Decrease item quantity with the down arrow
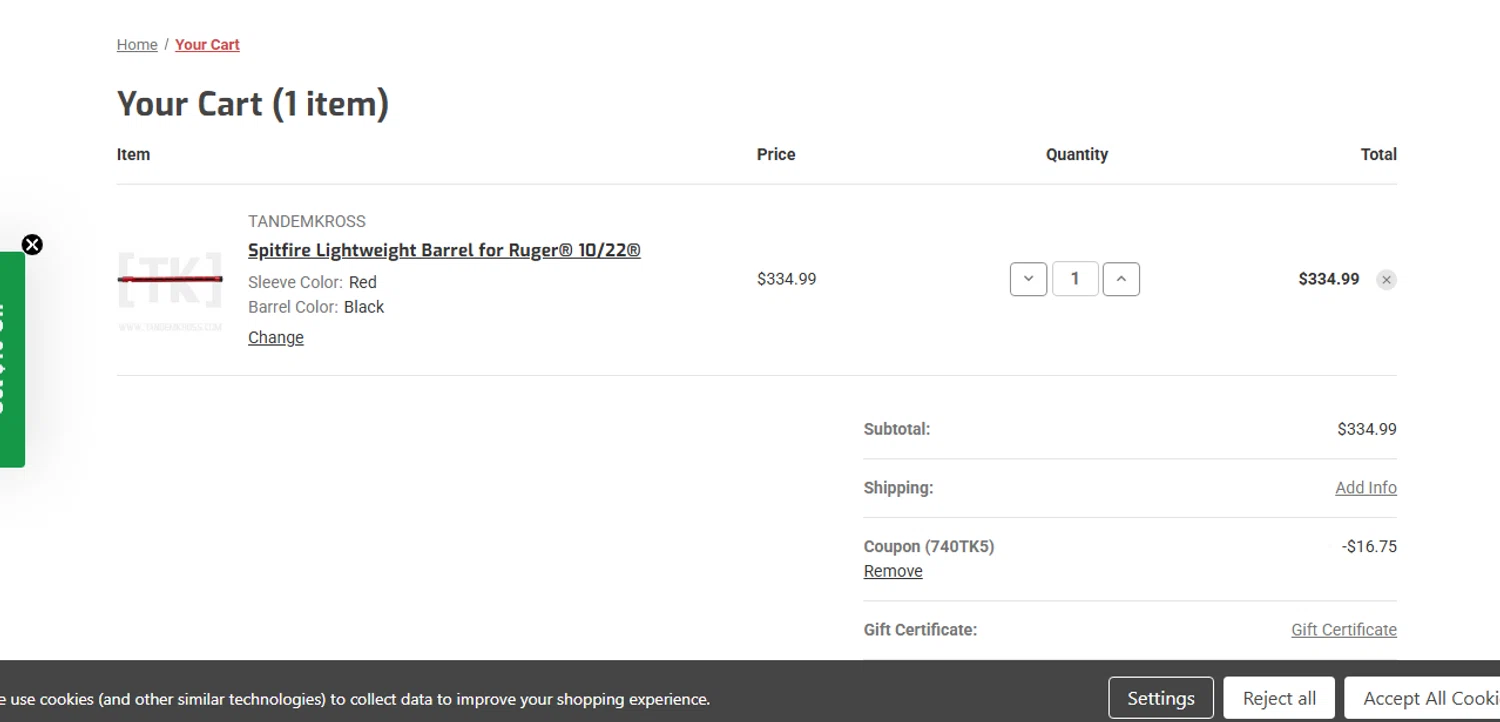Screen dimensions: 1500x722 1028,279
